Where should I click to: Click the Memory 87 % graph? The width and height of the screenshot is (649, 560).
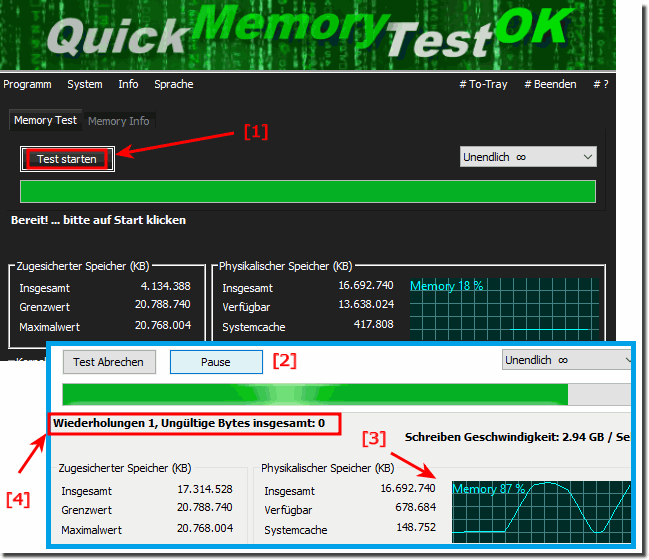pyautogui.click(x=541, y=512)
